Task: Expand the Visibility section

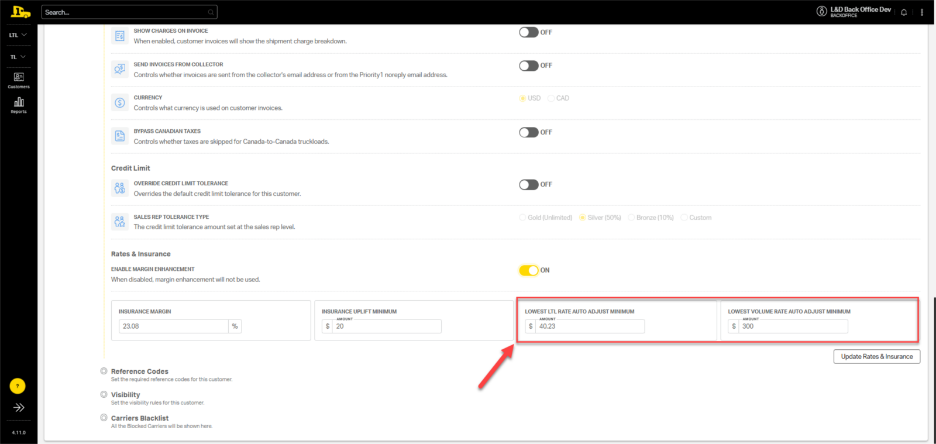Action: click(104, 394)
